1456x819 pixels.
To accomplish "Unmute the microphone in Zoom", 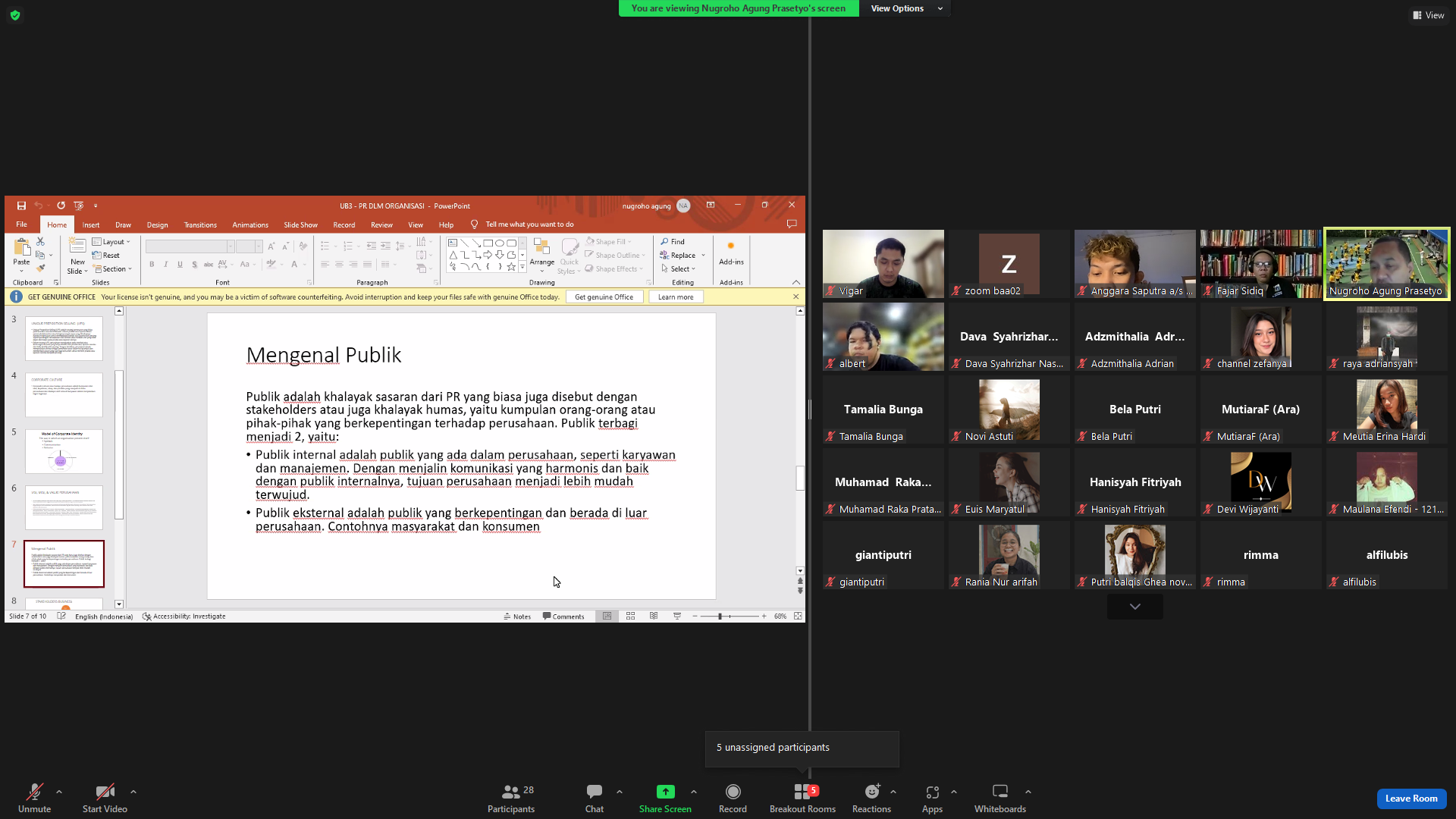I will pos(34,799).
